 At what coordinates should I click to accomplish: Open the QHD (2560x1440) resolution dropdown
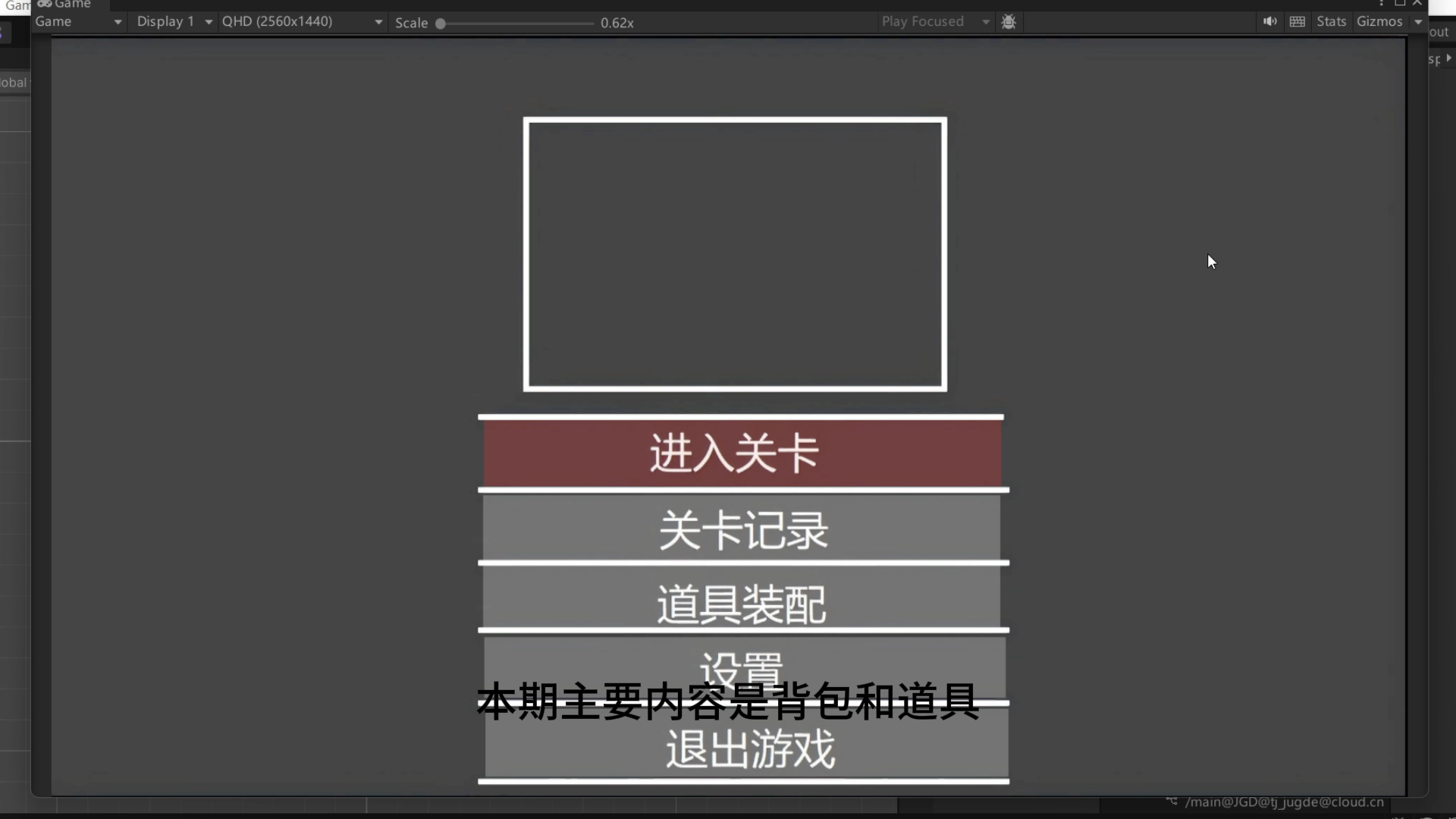[x=302, y=22]
